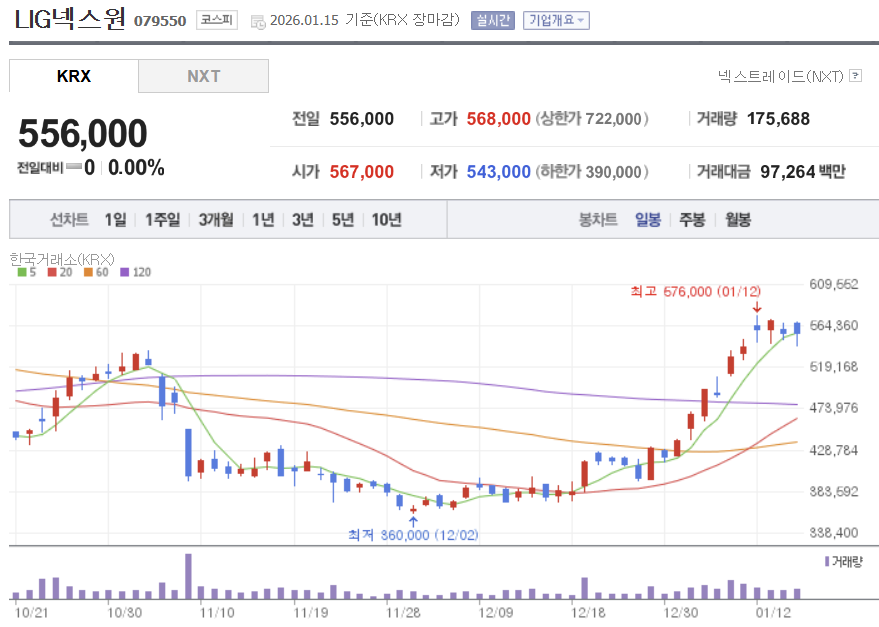Viewport: 879px width, 627px height.
Task: Click the 01/12 date axis label
Action: pos(773,612)
